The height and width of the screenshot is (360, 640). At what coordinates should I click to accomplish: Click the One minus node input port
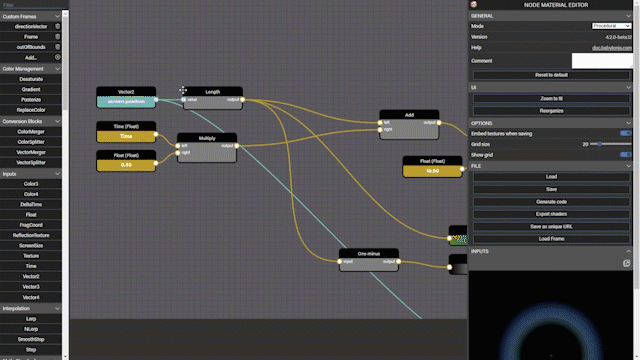point(340,262)
